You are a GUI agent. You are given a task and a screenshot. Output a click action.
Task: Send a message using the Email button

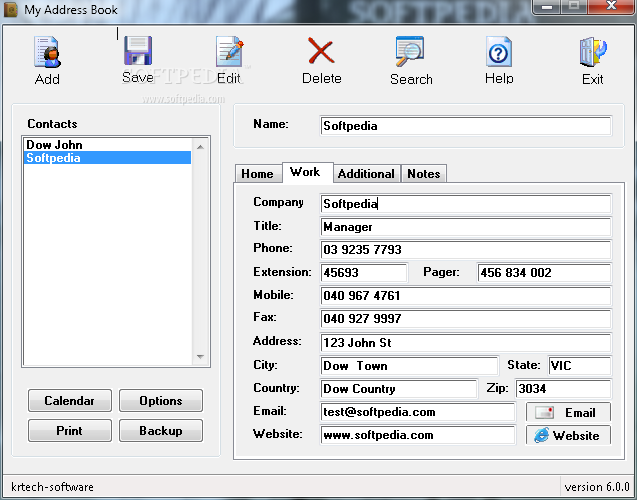pos(568,412)
